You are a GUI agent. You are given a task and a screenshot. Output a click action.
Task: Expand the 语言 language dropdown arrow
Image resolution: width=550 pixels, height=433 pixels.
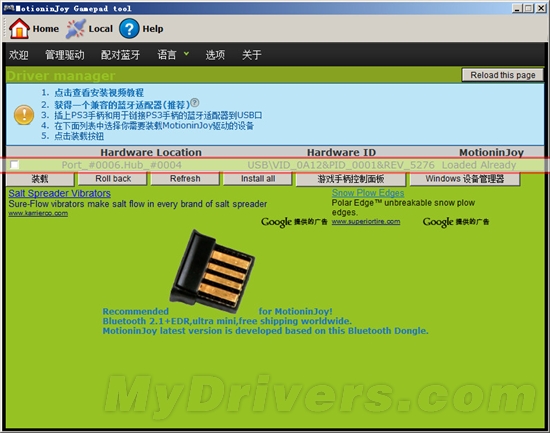tap(186, 54)
